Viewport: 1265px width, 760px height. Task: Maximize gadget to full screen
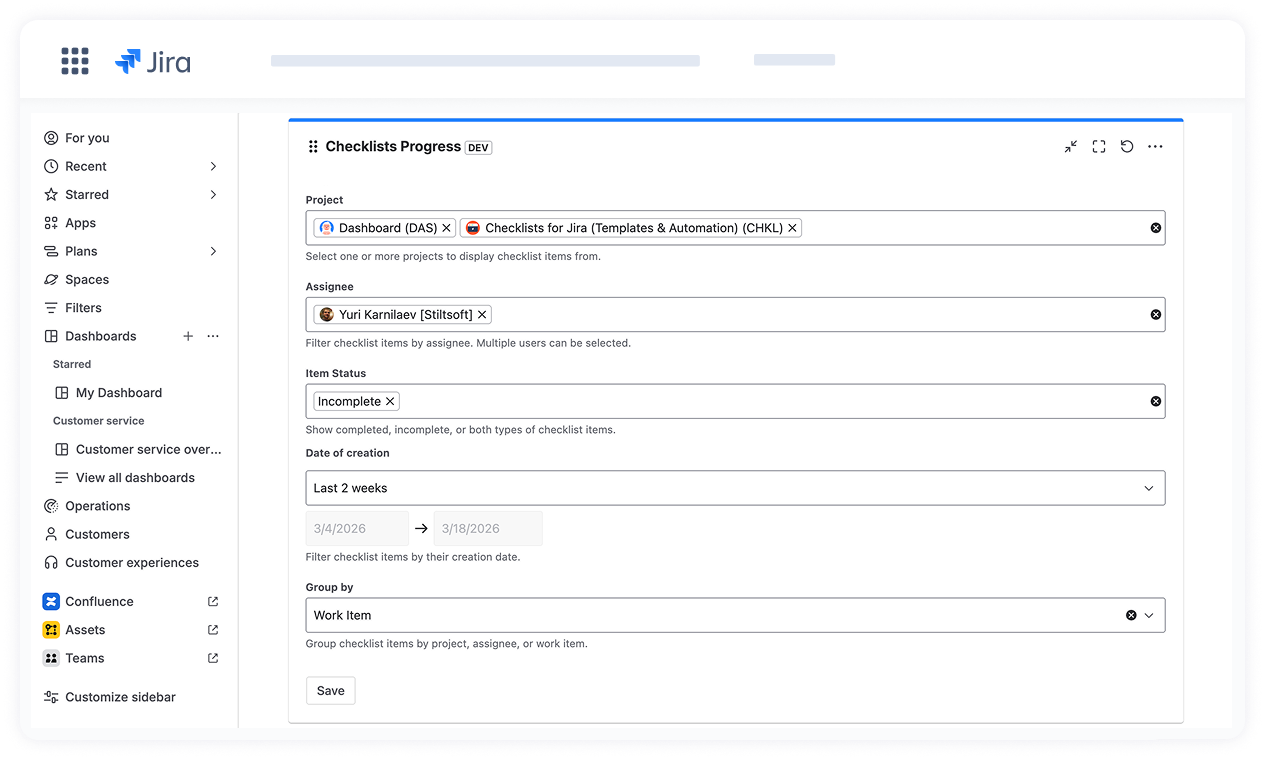[x=1099, y=147]
